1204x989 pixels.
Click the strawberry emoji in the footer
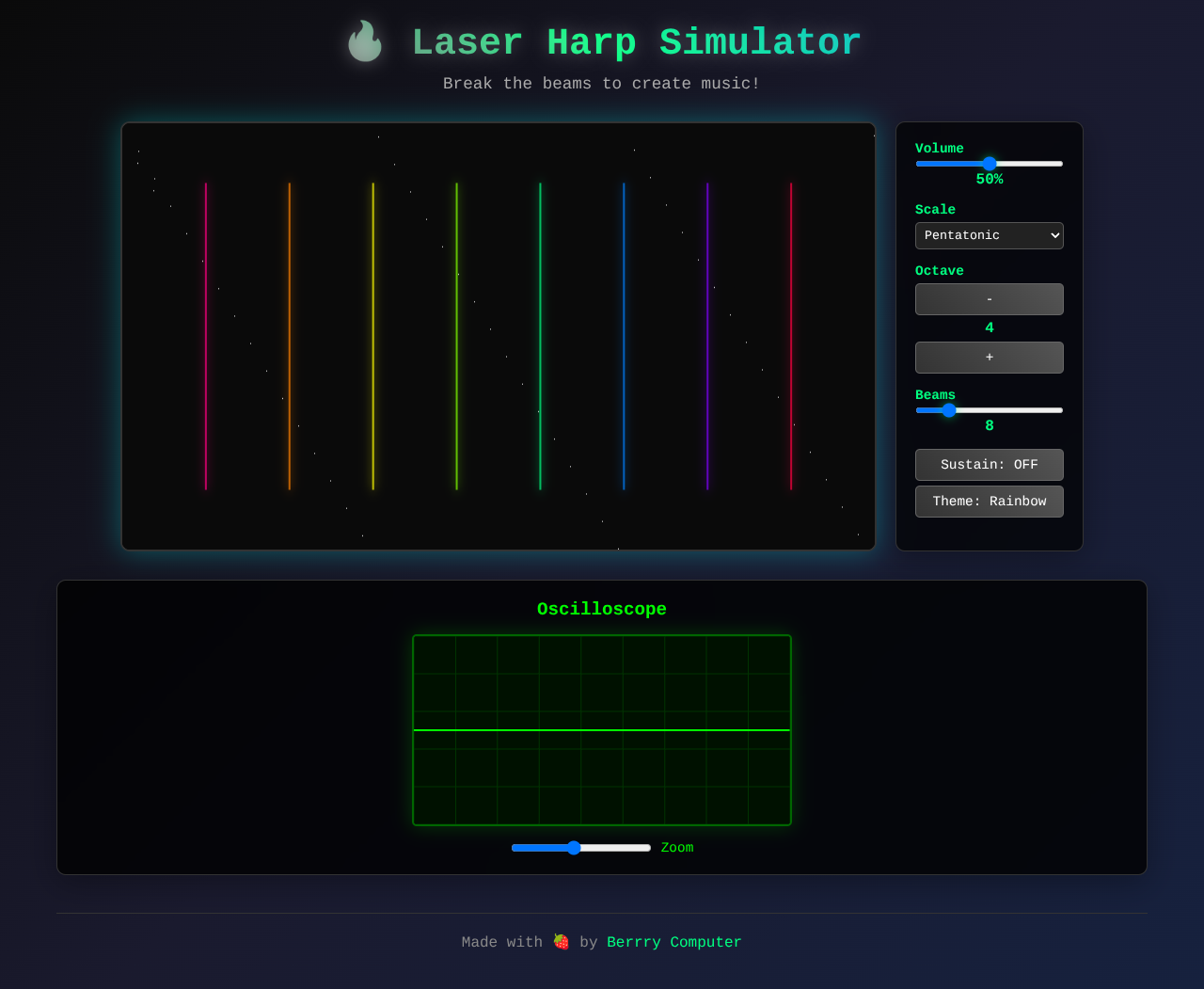point(560,941)
